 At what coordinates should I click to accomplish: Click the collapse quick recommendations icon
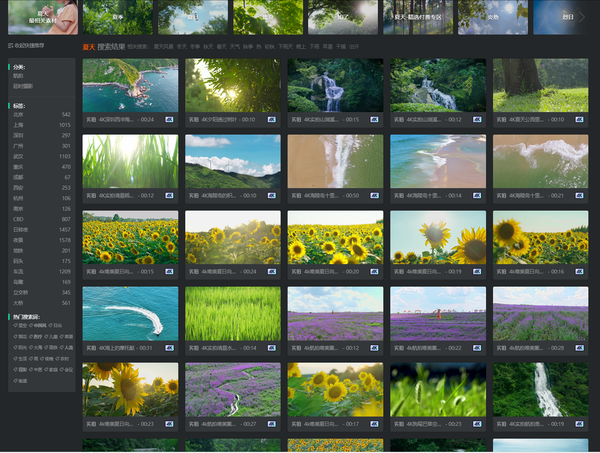click(x=10, y=46)
